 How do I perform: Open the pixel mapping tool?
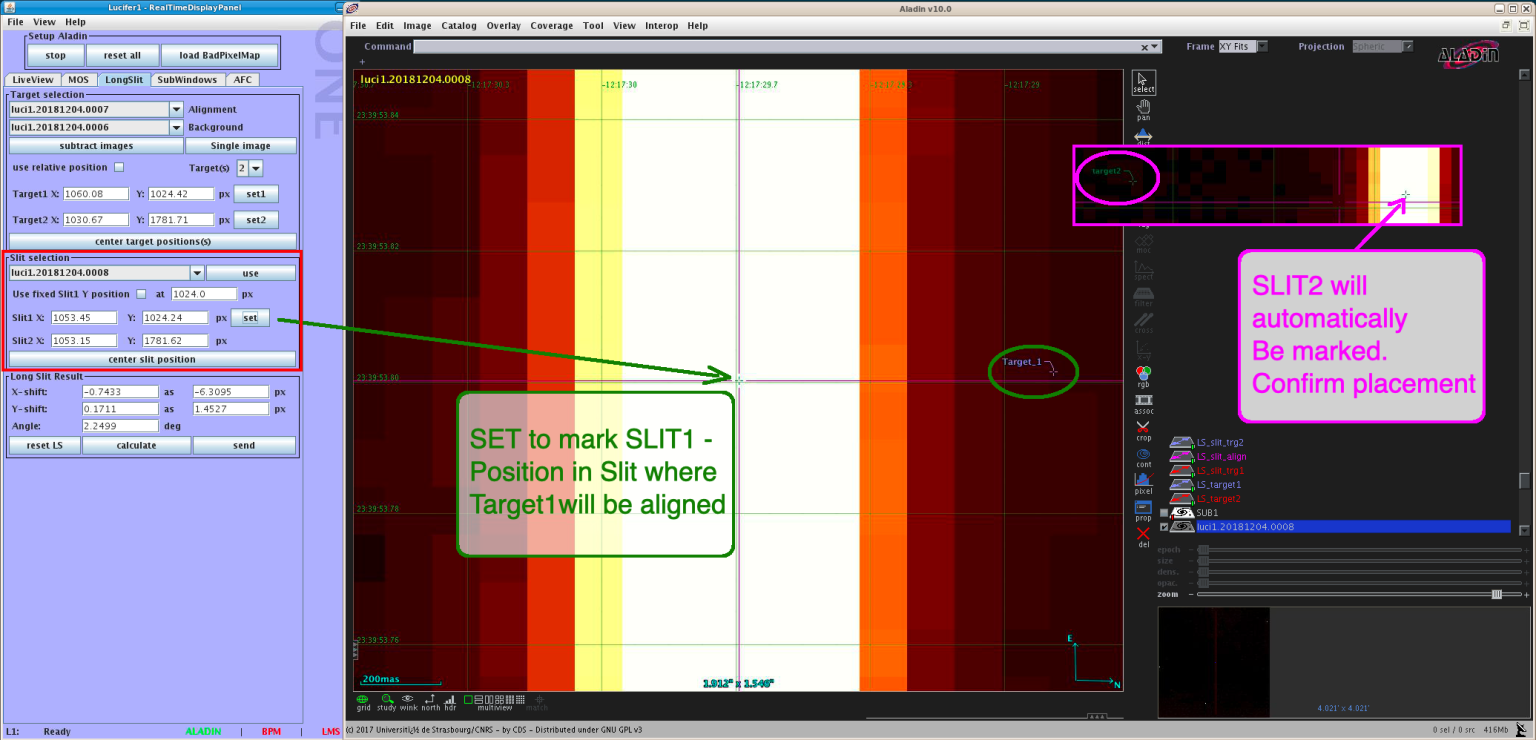pos(1143,484)
